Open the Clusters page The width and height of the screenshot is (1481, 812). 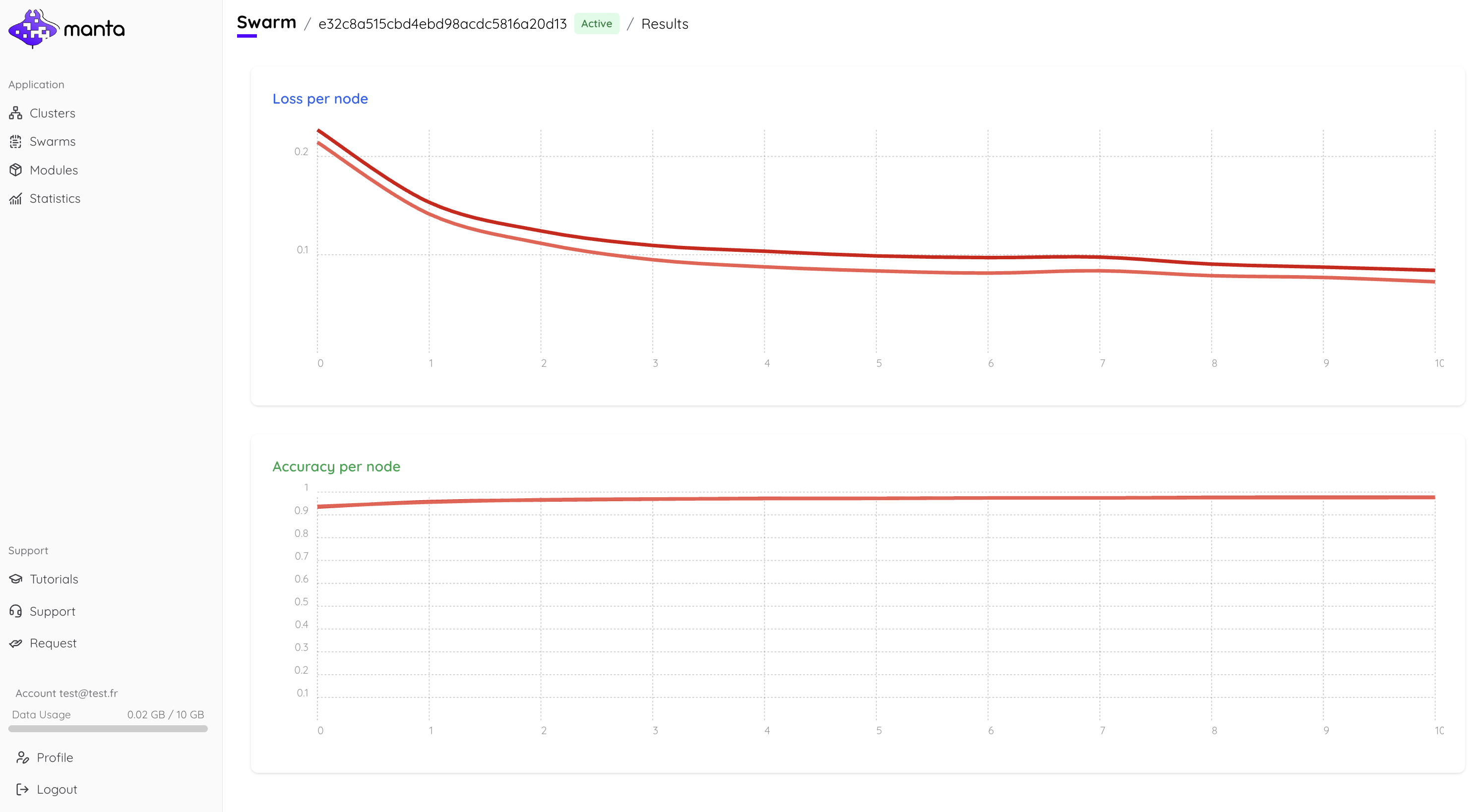(x=52, y=113)
